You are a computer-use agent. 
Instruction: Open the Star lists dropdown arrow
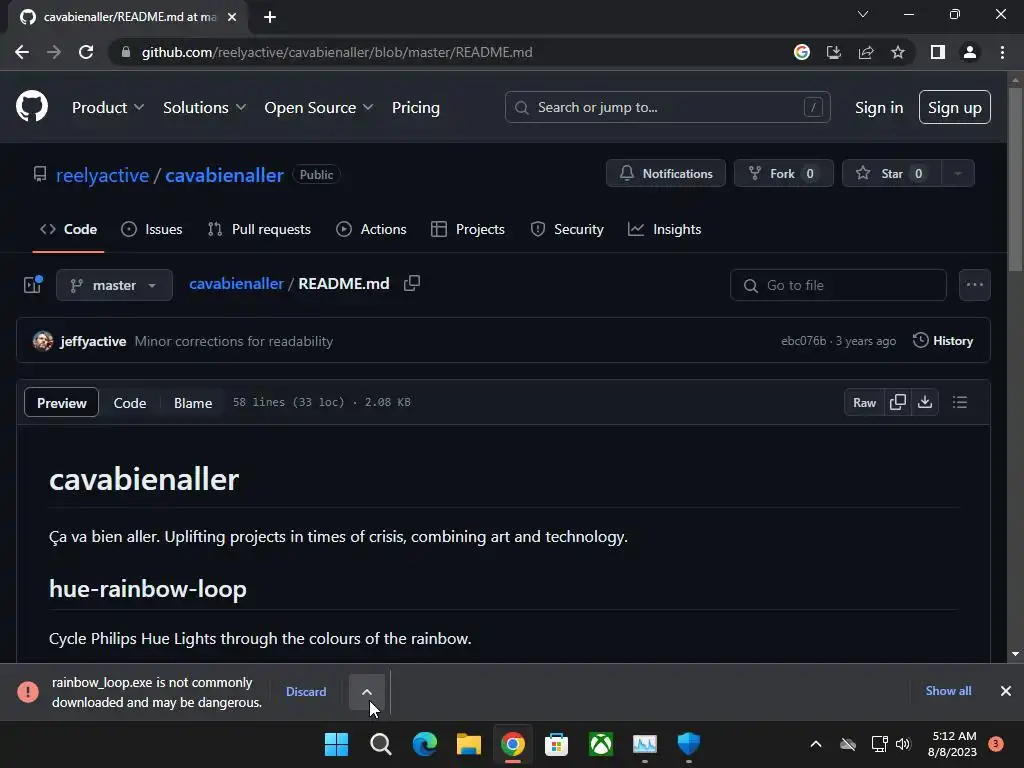tap(958, 174)
